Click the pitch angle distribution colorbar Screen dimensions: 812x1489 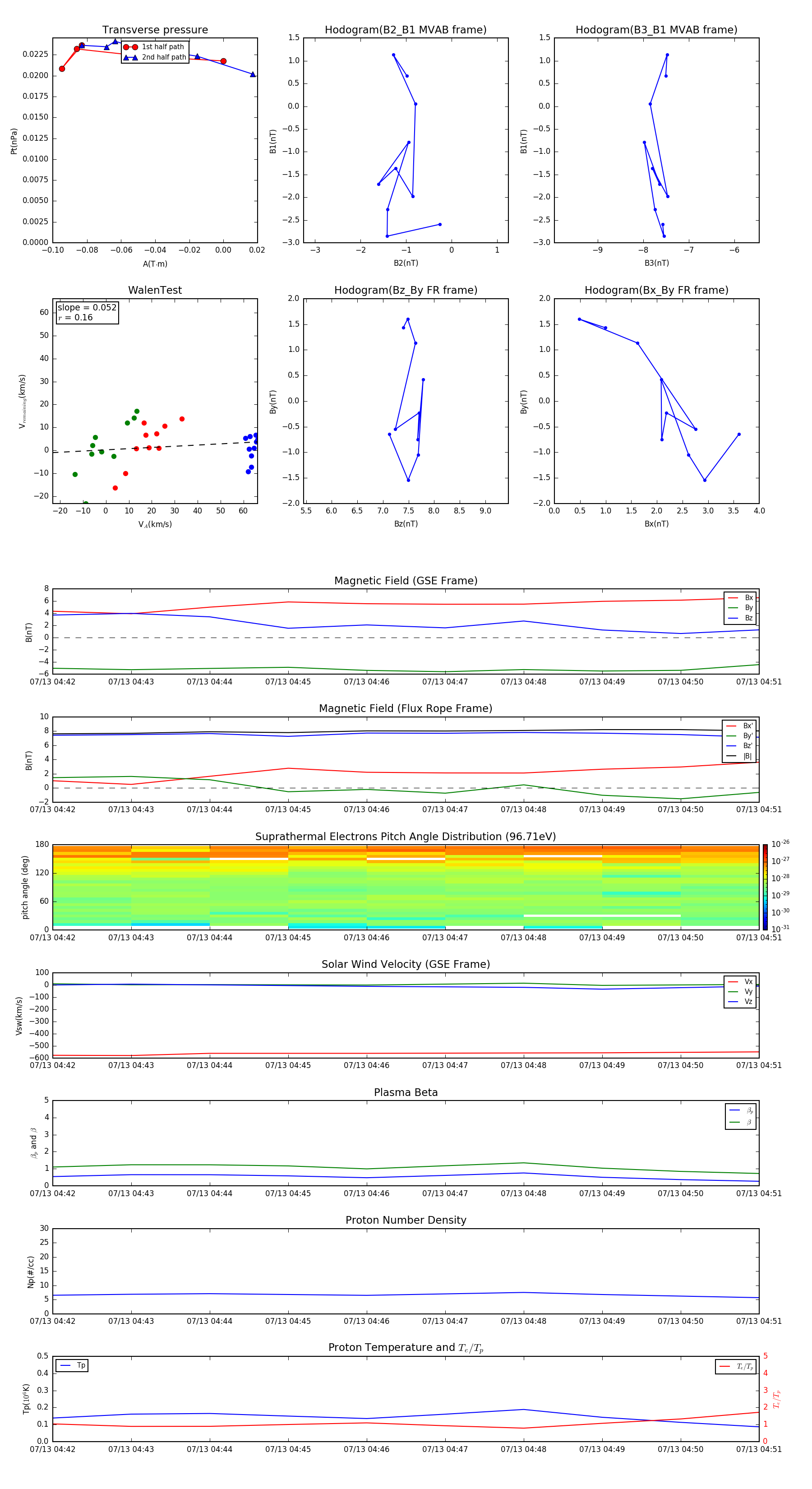[x=765, y=887]
